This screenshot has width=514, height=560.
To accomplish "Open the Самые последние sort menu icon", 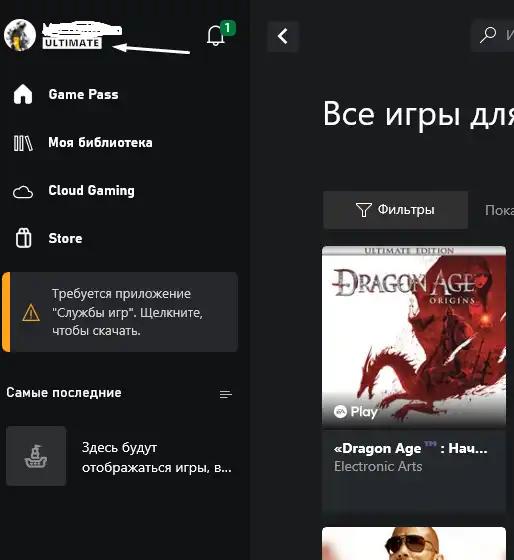I will [x=226, y=394].
